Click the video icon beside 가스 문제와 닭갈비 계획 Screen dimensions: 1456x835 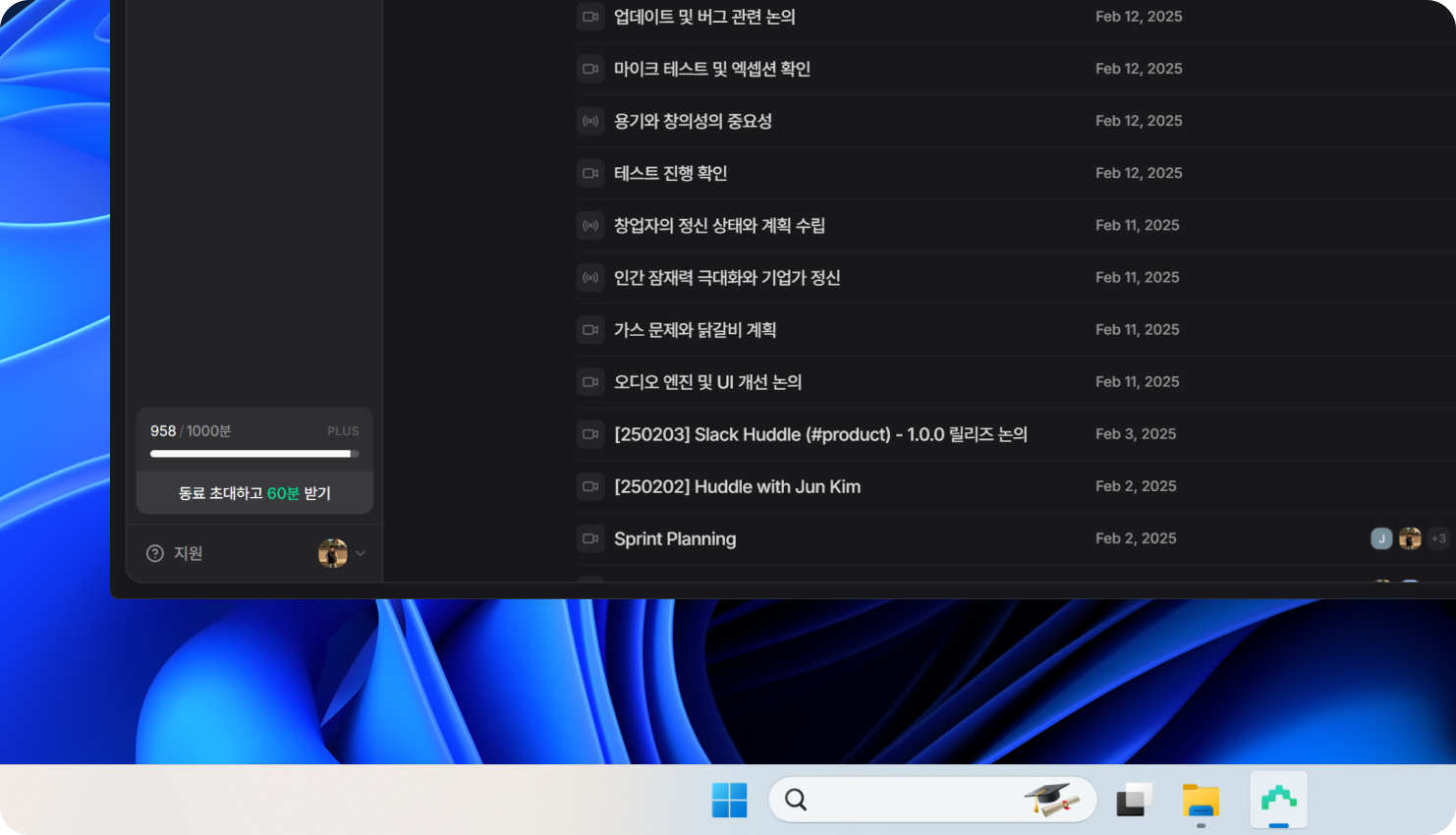(589, 330)
